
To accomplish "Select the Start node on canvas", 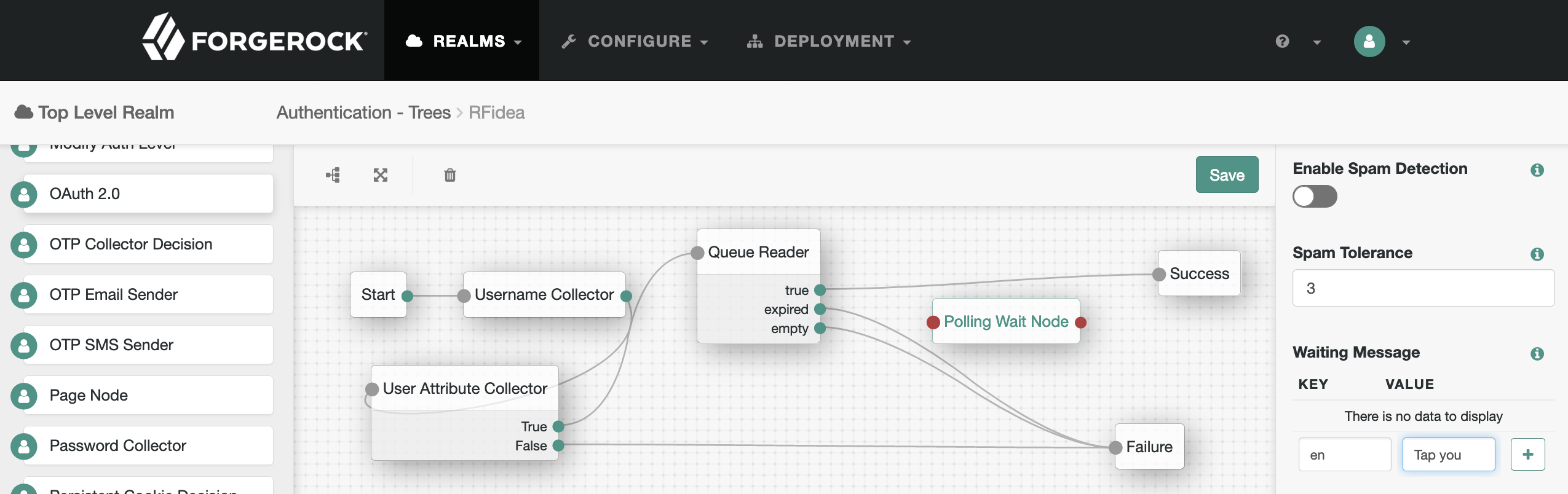I will [x=378, y=294].
